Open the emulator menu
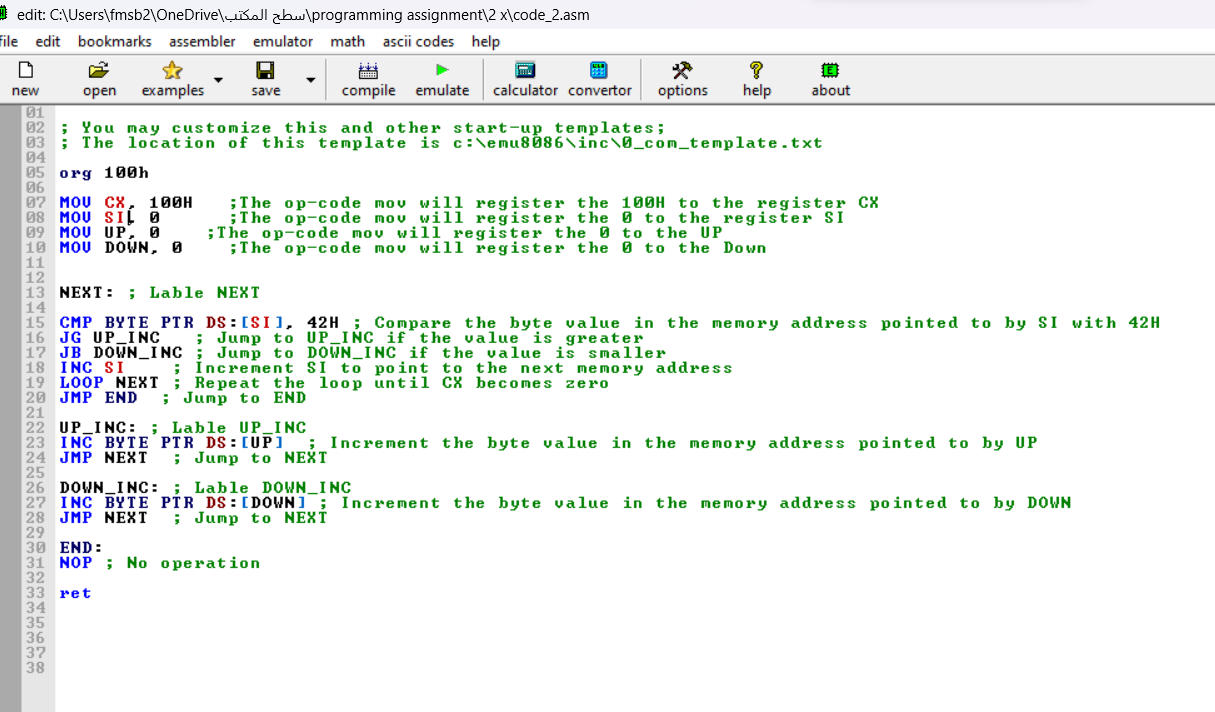 pos(283,42)
